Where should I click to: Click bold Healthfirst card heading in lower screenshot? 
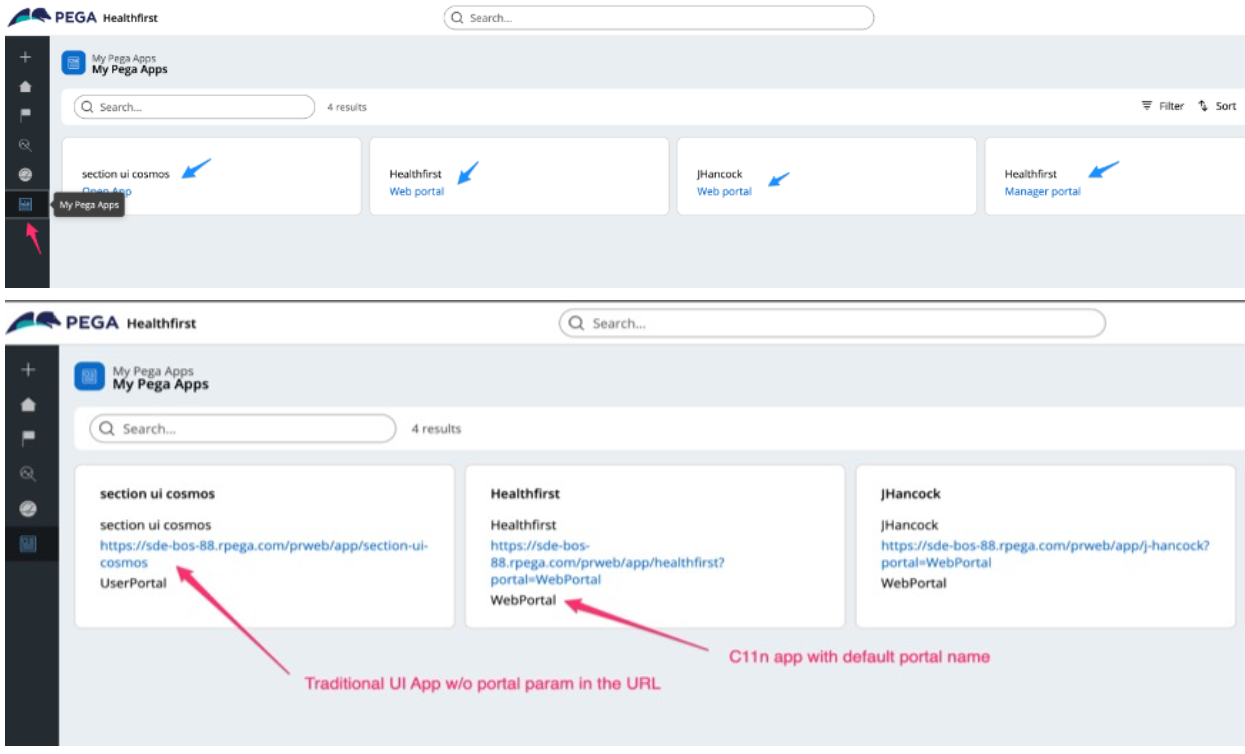point(525,494)
